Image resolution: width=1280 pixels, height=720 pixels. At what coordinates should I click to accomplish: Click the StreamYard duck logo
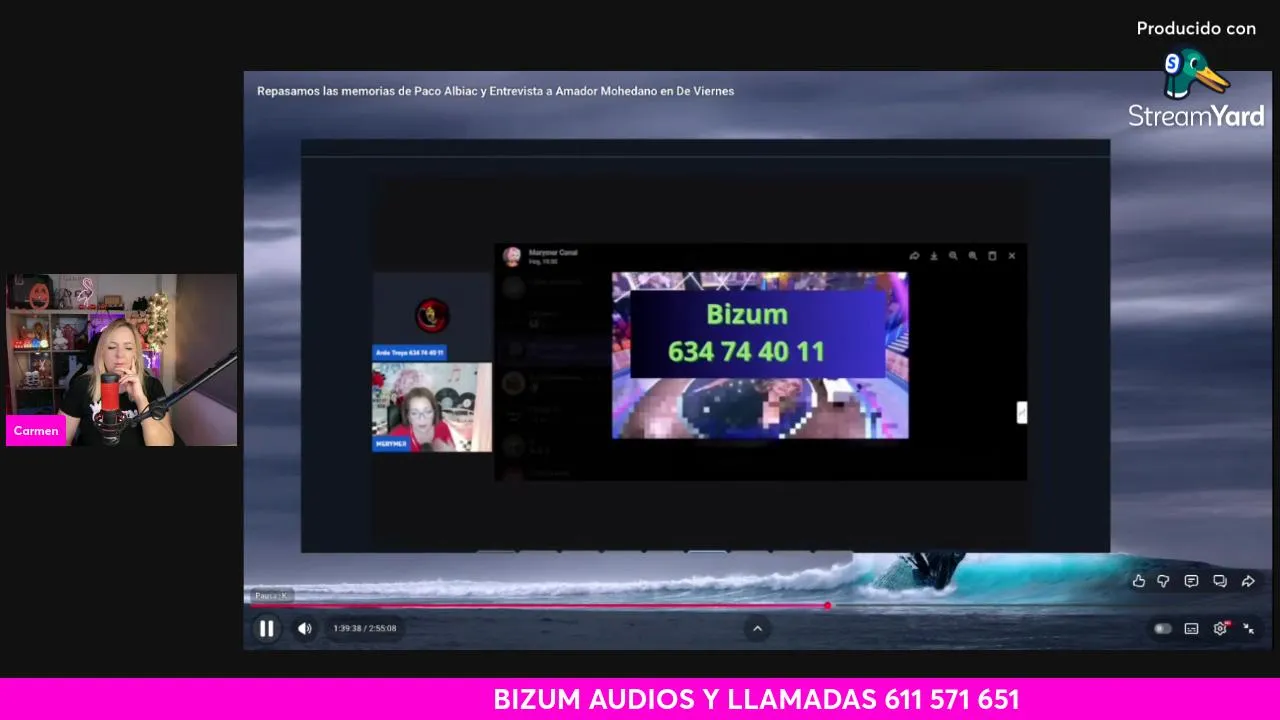(x=1196, y=74)
